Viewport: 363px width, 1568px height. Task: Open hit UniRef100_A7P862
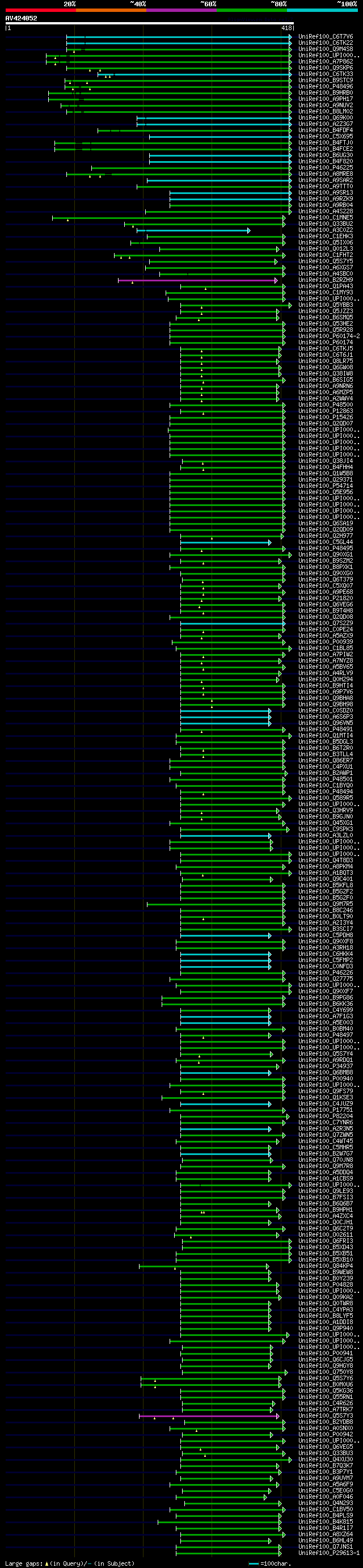[325, 61]
